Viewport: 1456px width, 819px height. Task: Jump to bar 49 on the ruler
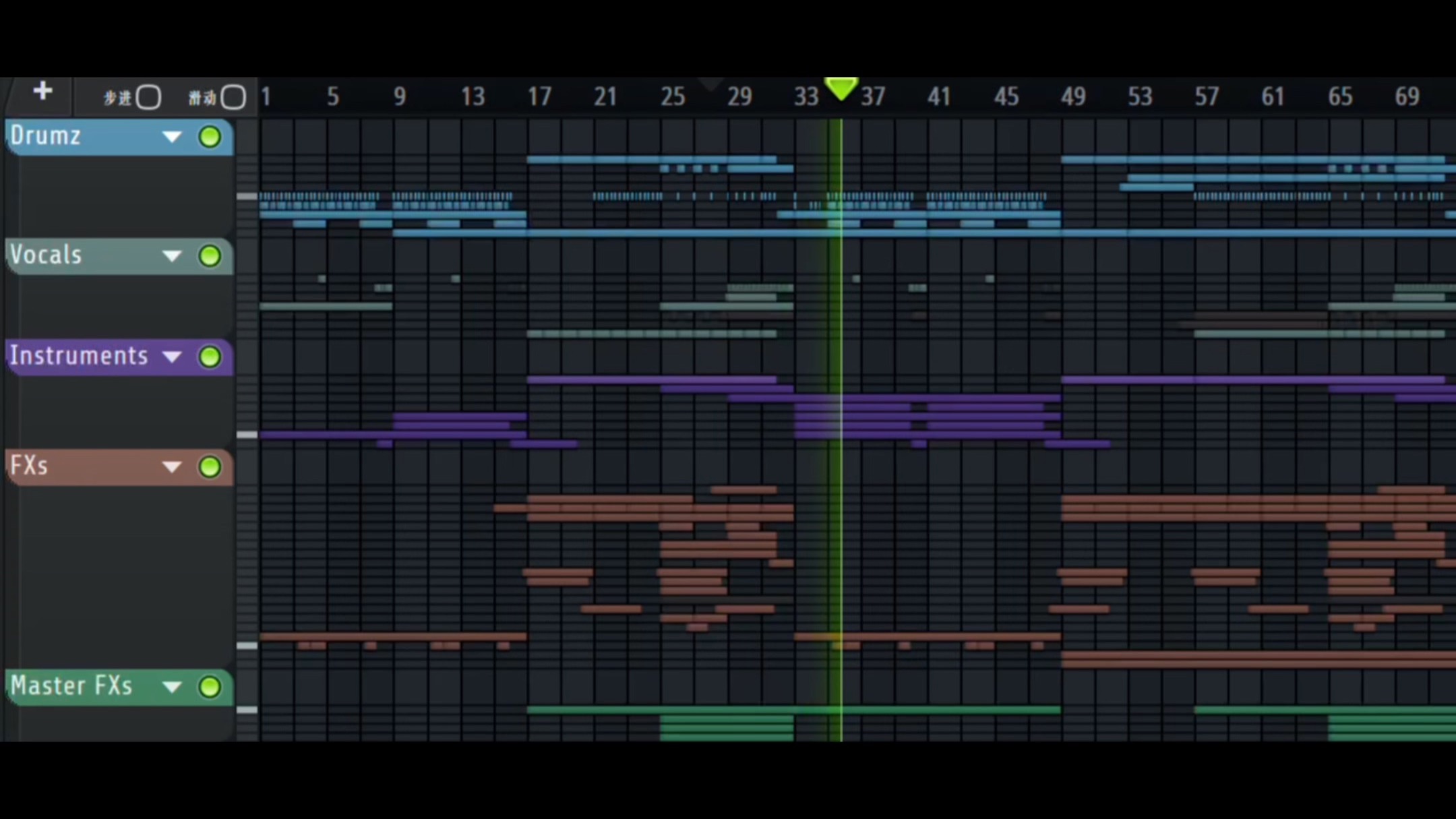click(x=1073, y=97)
